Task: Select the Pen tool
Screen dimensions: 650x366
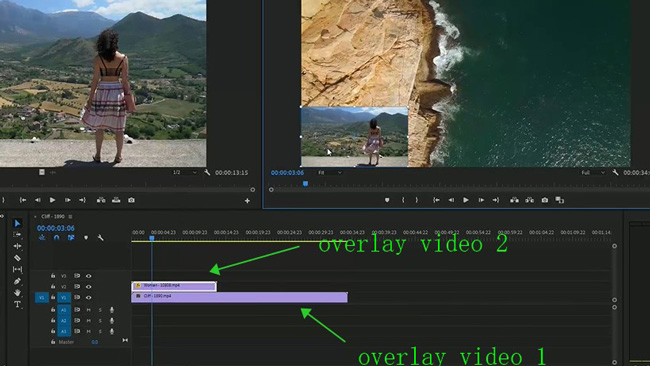Action: 17,281
